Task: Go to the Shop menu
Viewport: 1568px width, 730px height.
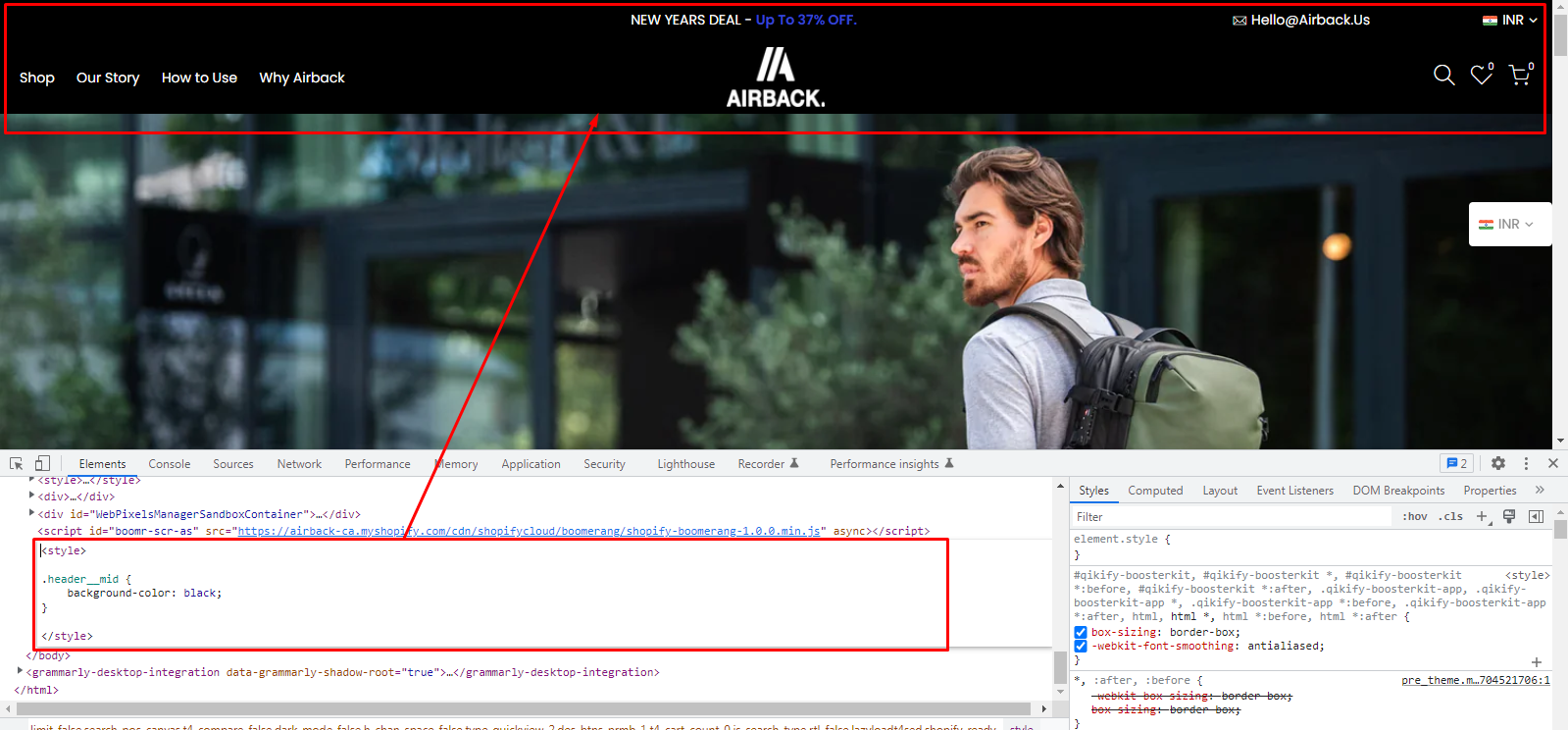Action: [37, 78]
